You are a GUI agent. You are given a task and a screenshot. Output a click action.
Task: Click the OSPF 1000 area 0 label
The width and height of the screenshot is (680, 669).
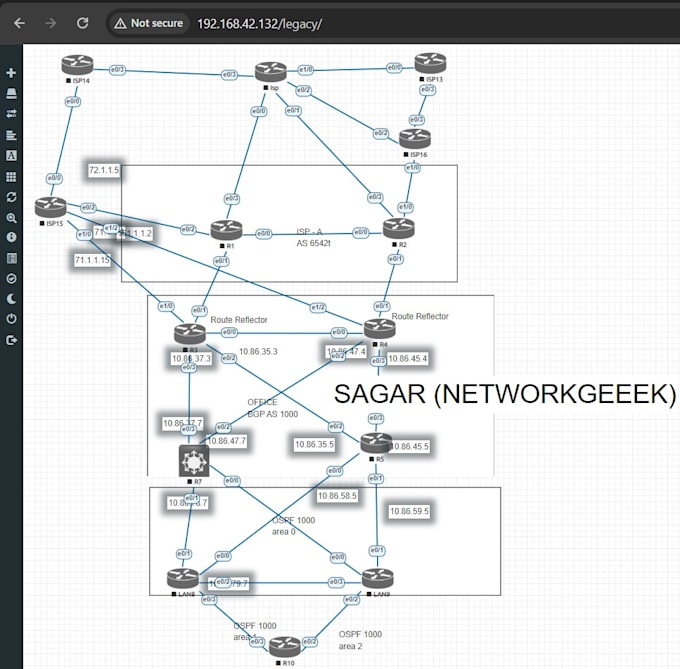pos(294,525)
